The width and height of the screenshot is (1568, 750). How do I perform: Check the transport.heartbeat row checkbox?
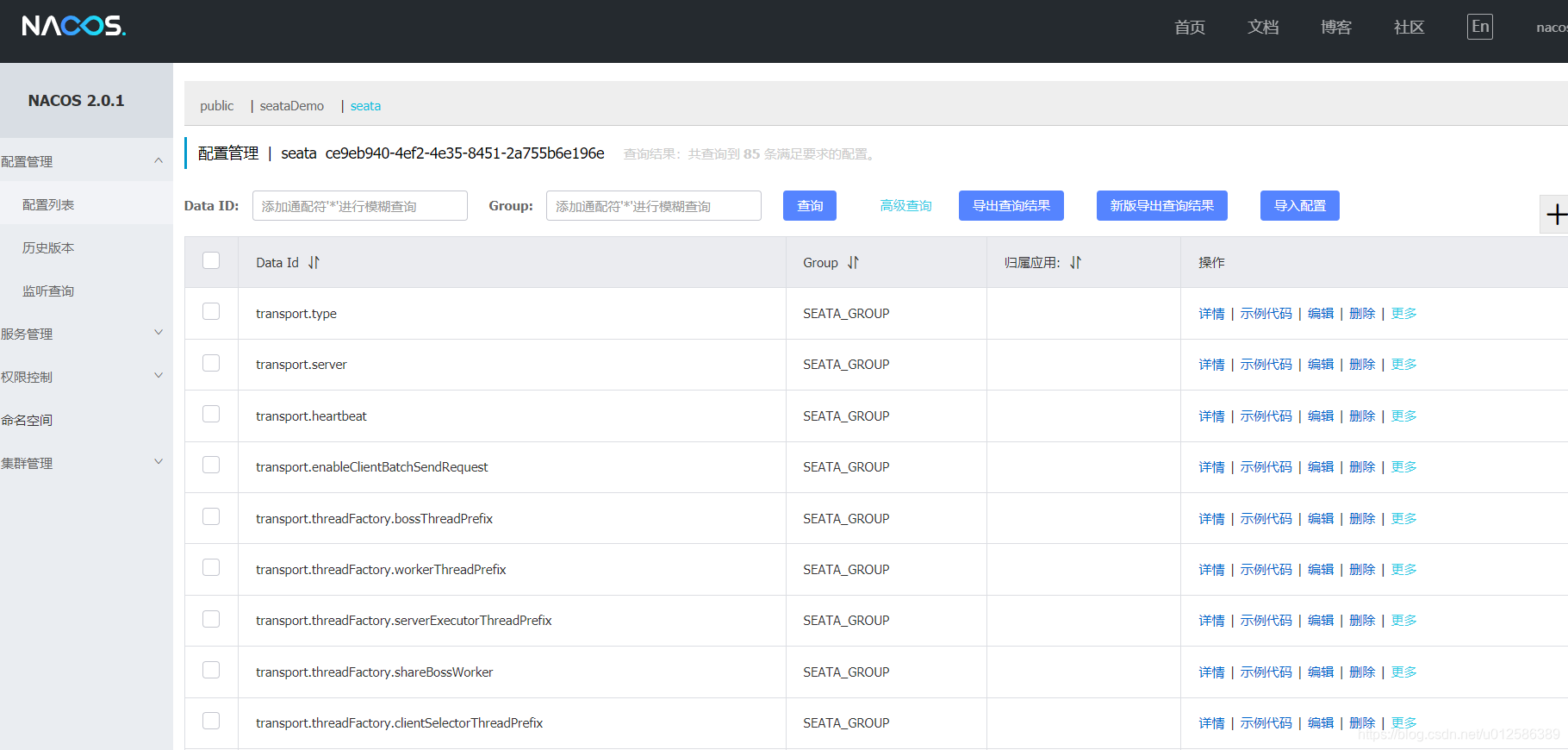pos(211,414)
